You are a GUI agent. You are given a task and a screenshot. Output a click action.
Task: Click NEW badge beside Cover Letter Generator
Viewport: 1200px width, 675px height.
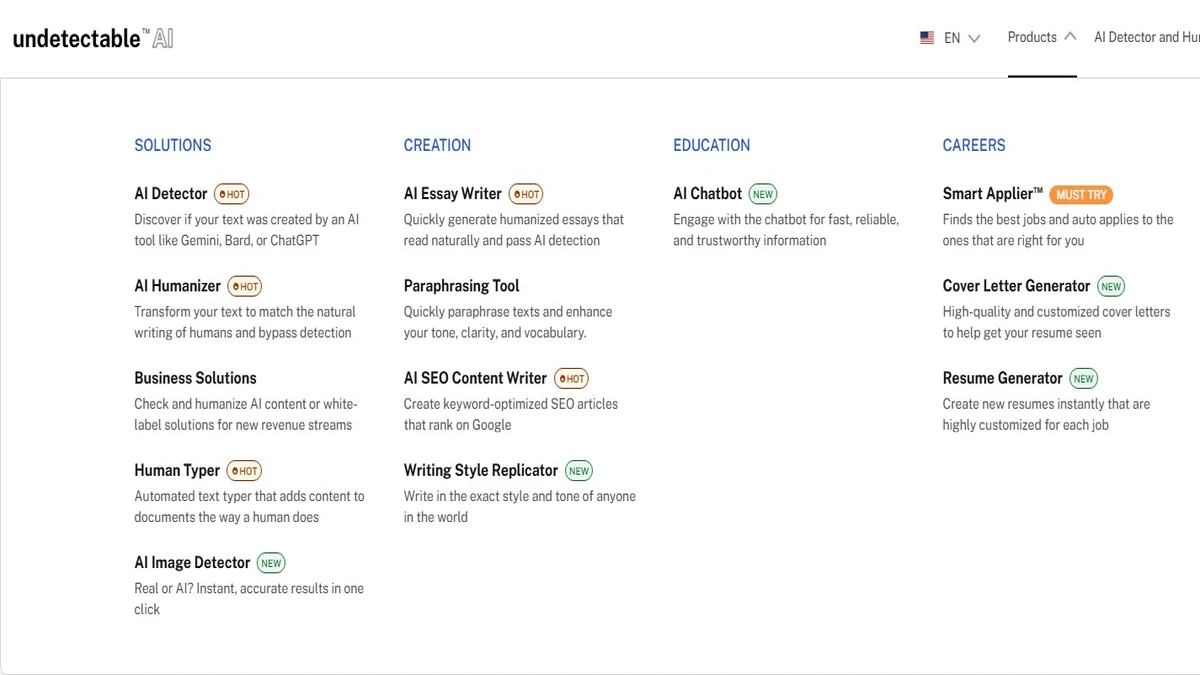pos(1111,286)
